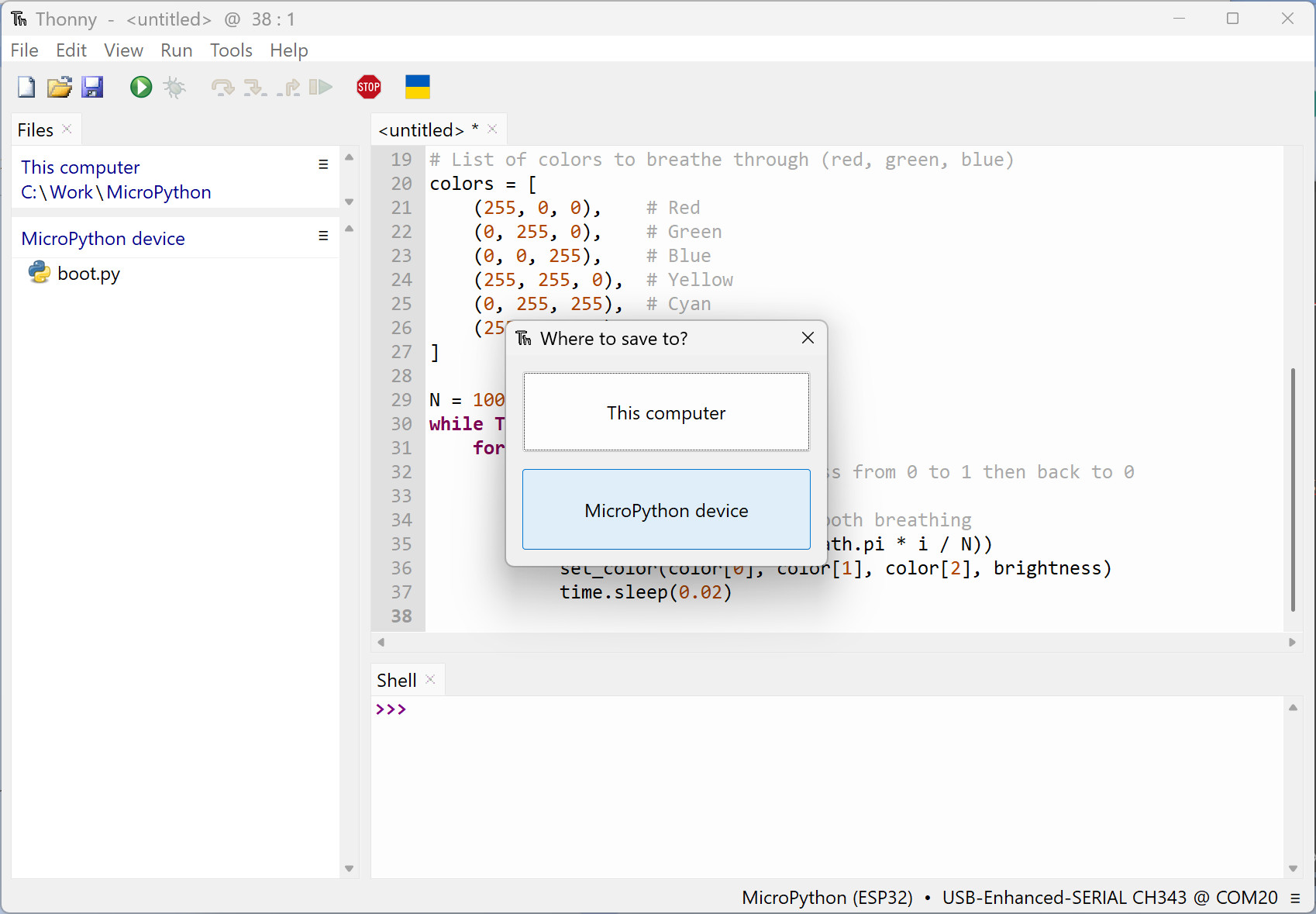Start debugging with the bug icon

tap(175, 87)
